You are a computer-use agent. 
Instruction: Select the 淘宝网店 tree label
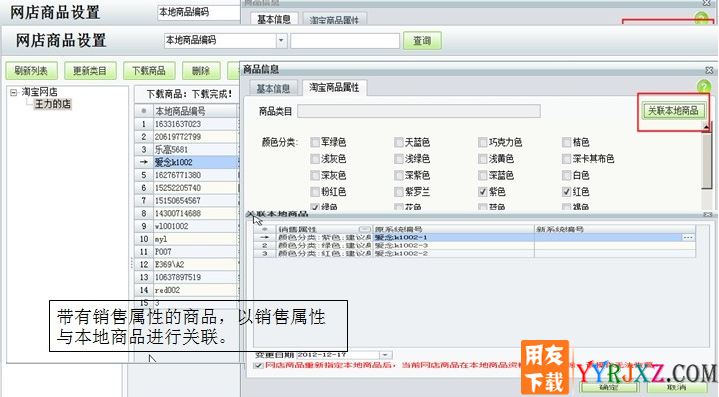click(39, 92)
